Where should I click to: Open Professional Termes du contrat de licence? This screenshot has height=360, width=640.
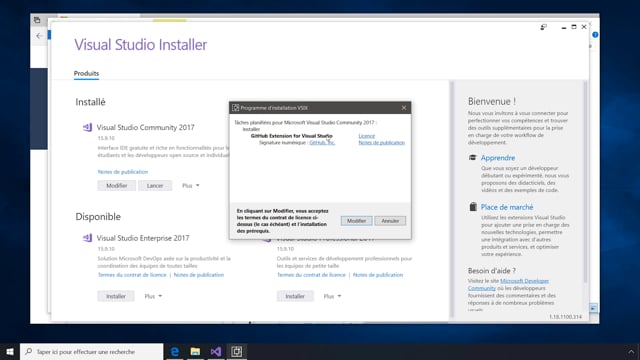tap(311, 275)
